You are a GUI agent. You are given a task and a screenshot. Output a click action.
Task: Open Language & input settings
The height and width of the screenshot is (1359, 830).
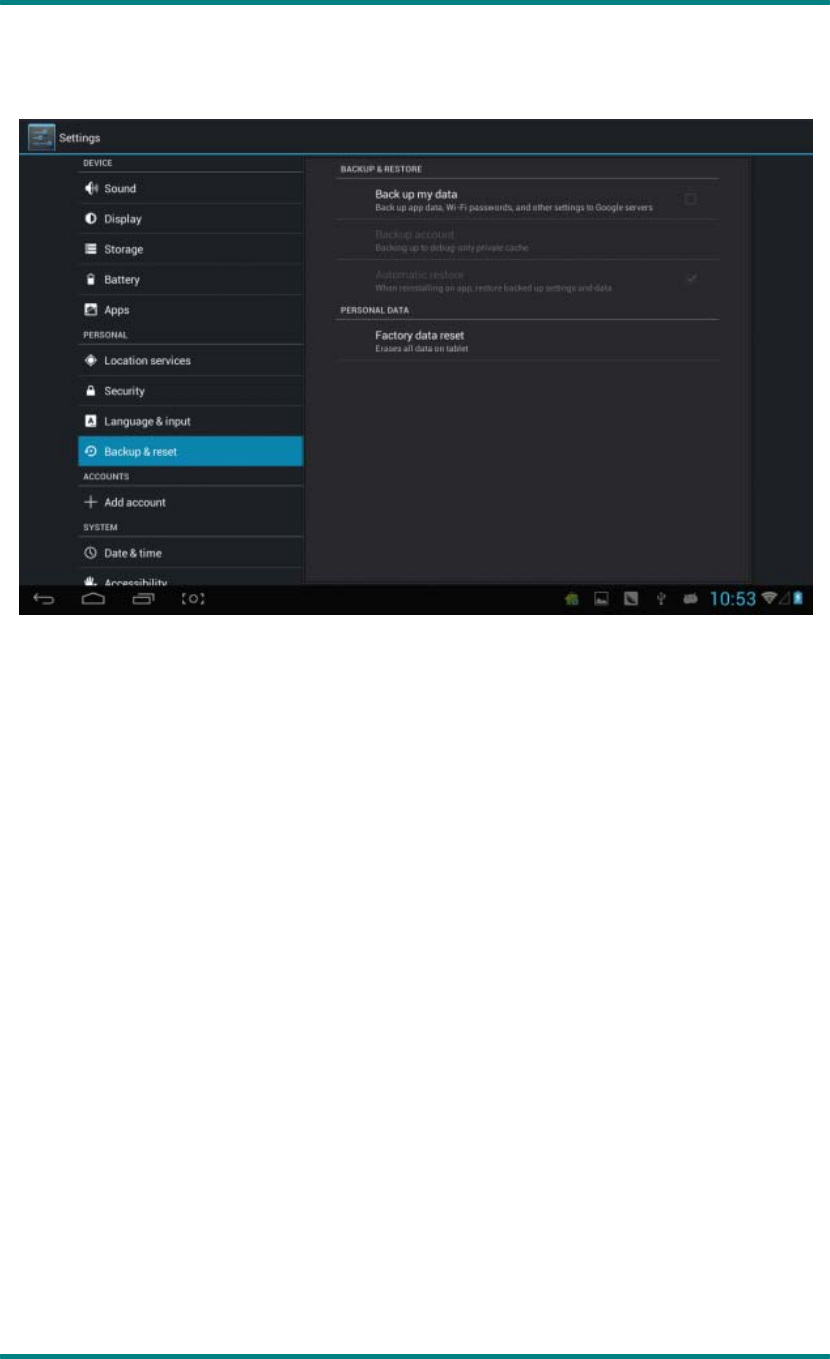point(190,421)
